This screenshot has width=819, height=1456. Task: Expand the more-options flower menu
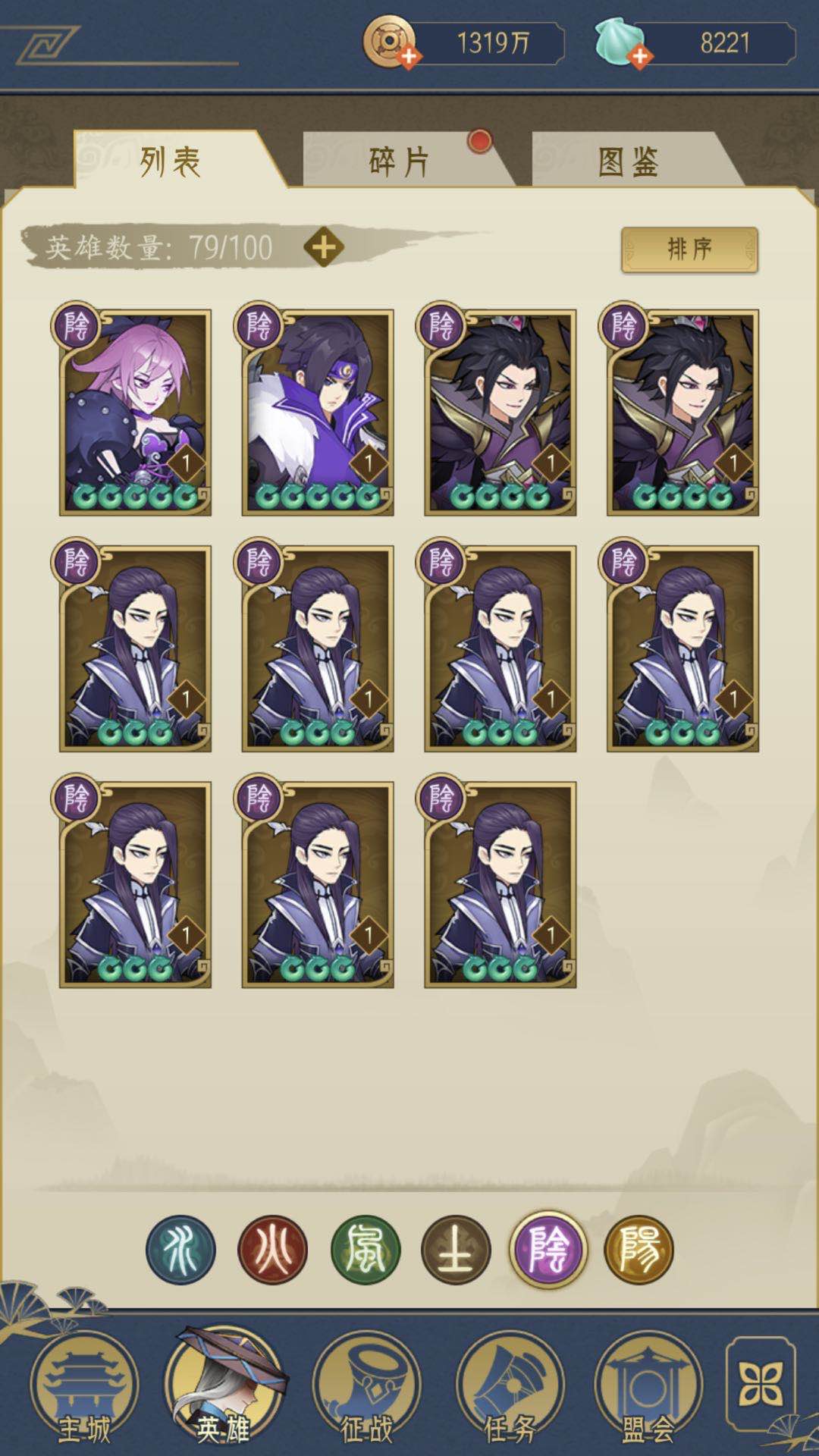pos(761,1383)
